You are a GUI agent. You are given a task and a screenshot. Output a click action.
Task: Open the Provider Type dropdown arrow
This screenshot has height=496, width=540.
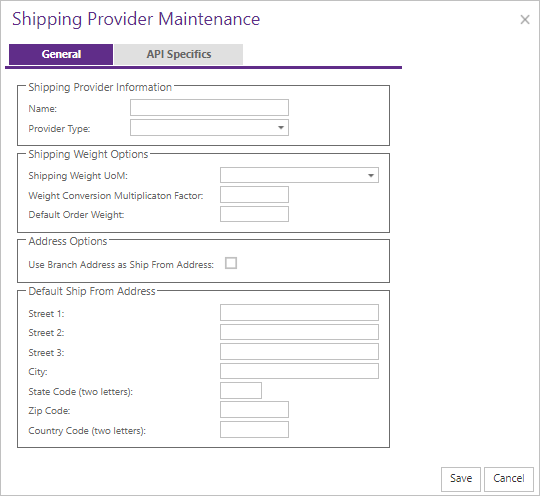[281, 128]
